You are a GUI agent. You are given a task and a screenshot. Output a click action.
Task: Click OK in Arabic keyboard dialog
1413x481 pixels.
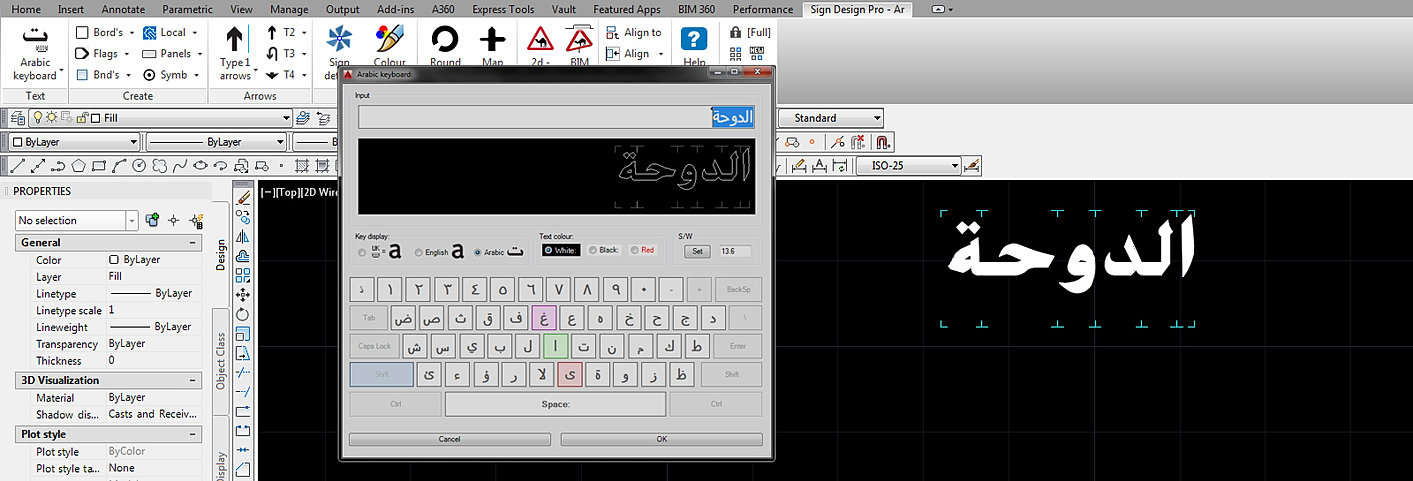(x=661, y=439)
